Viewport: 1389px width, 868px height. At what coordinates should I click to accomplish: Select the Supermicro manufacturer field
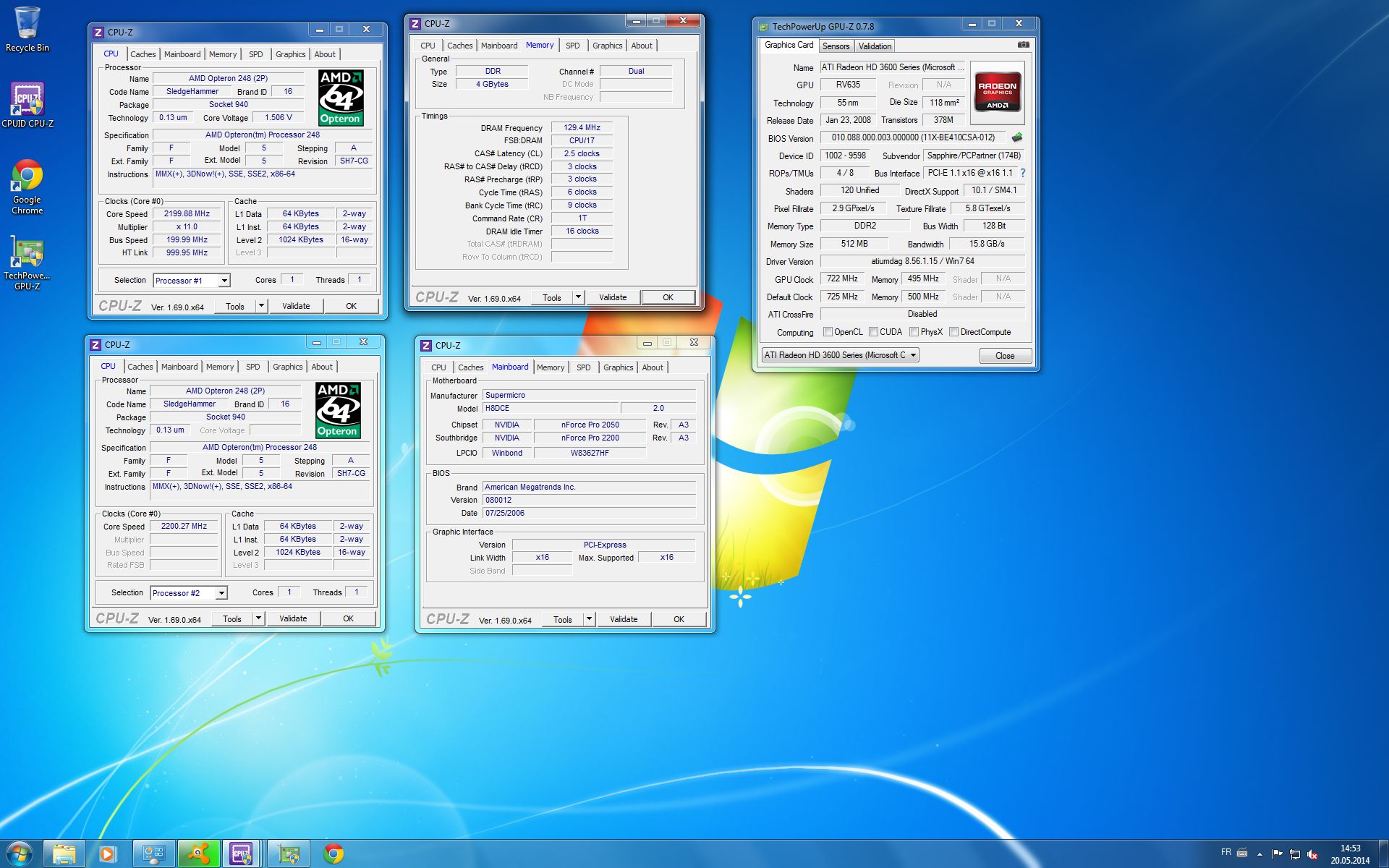point(590,396)
